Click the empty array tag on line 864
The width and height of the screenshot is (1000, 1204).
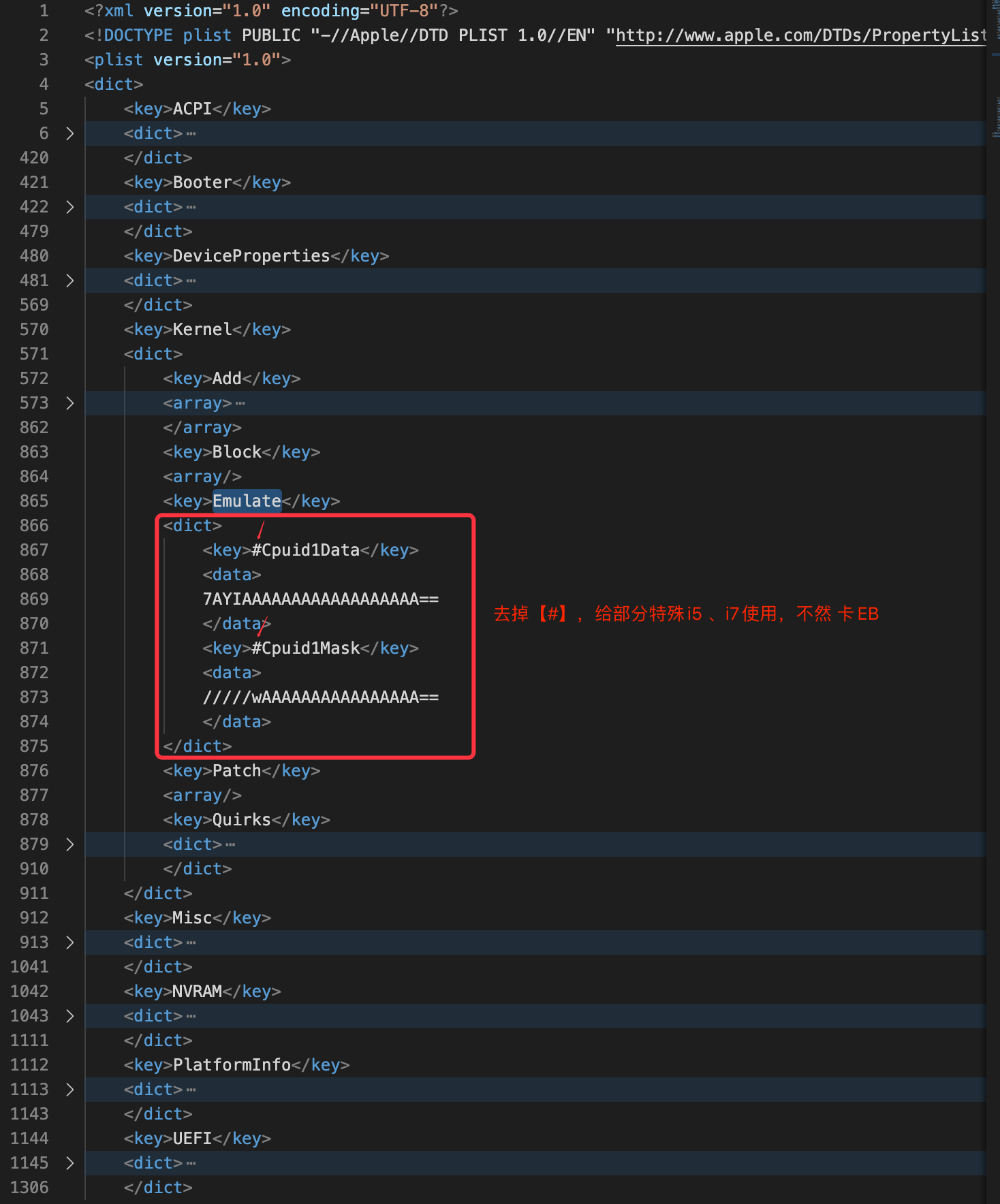click(x=202, y=477)
